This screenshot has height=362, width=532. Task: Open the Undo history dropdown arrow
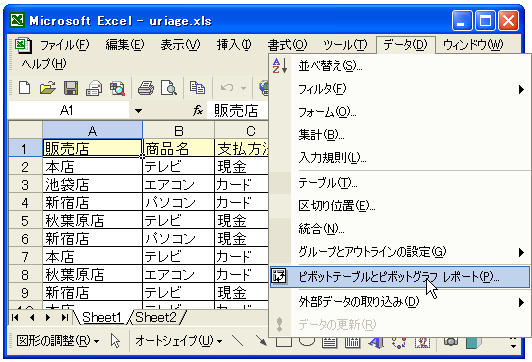pos(243,88)
